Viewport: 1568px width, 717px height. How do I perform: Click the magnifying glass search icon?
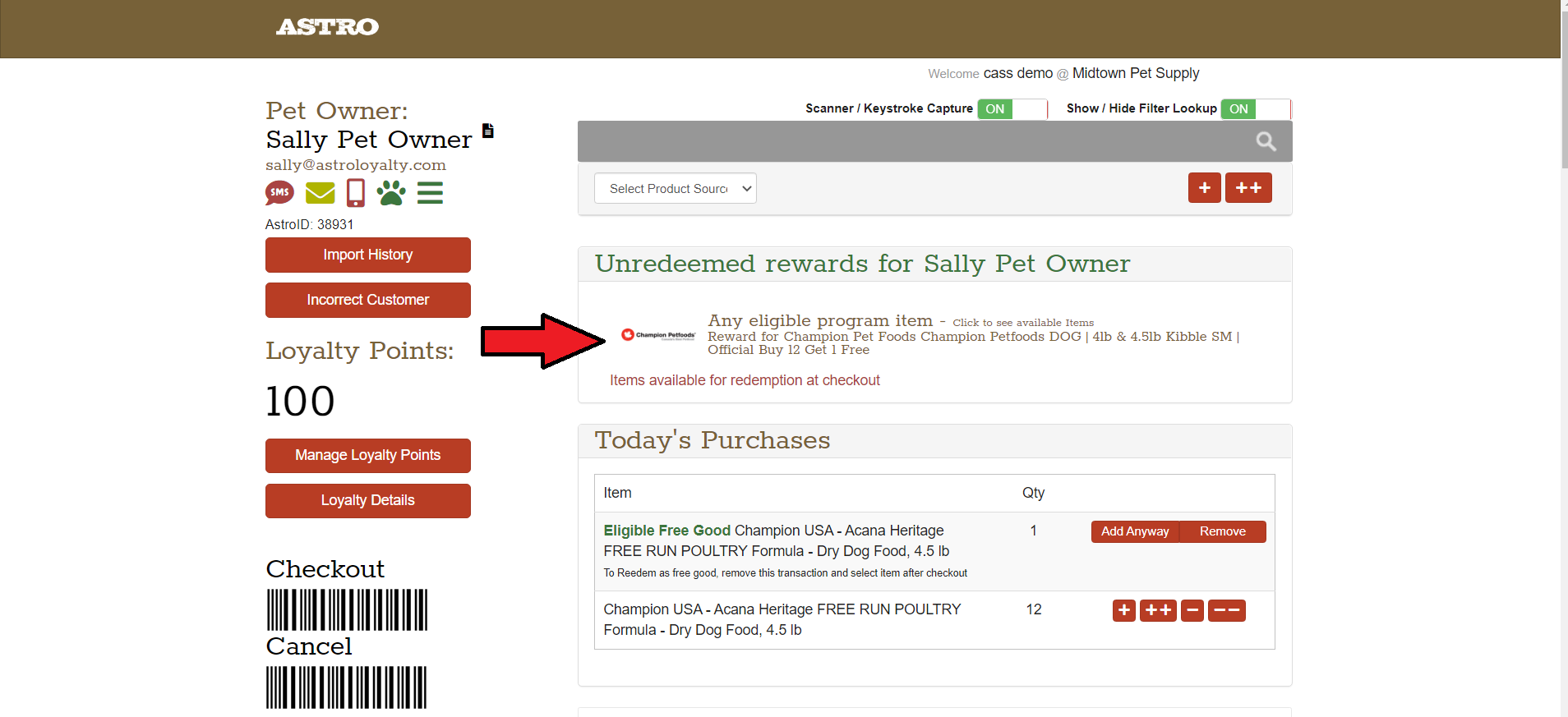[1266, 141]
